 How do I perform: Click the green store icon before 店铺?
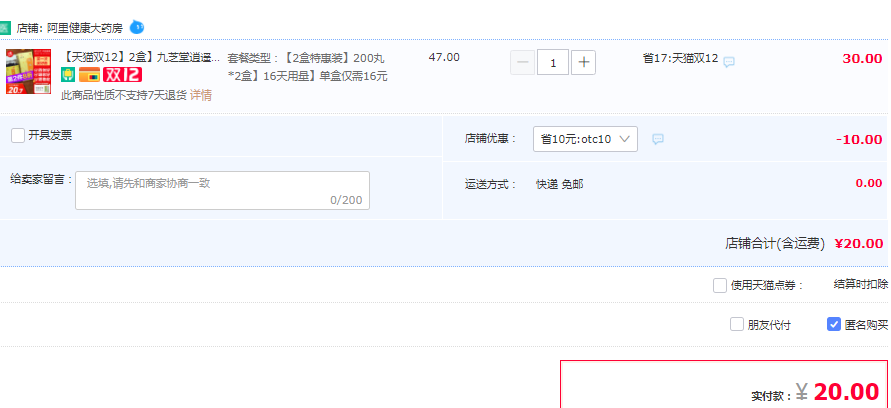pyautogui.click(x=5, y=27)
